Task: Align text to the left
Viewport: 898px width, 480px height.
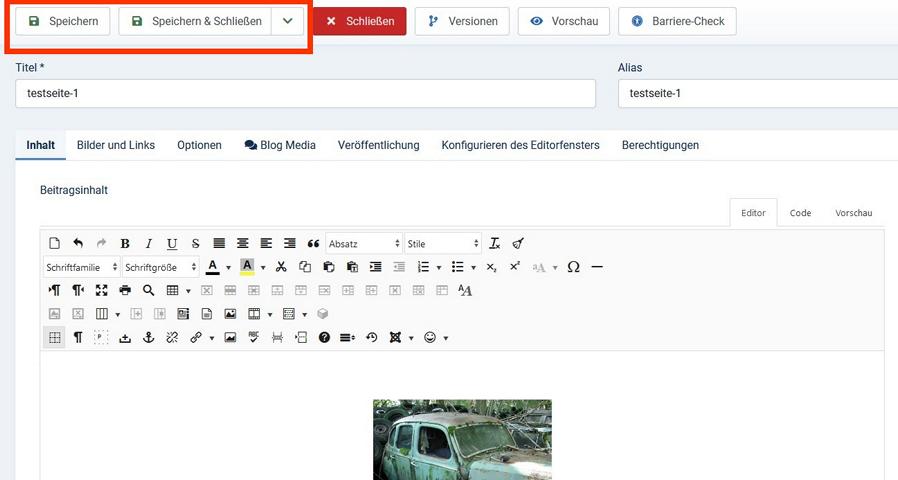Action: [266, 243]
